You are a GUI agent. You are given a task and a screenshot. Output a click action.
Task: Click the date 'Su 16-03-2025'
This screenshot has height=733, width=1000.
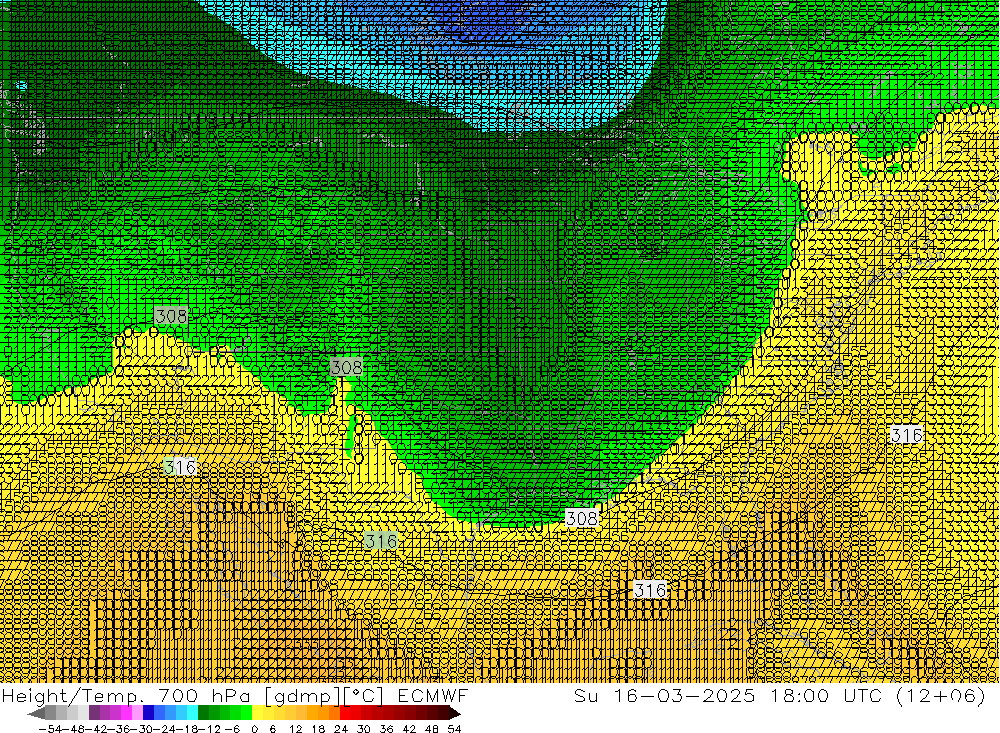click(665, 695)
